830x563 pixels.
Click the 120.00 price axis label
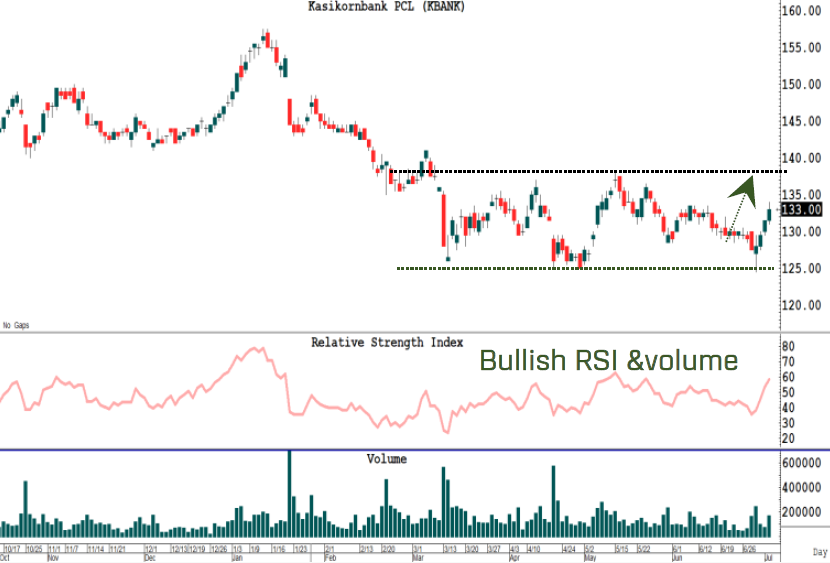[x=801, y=305]
